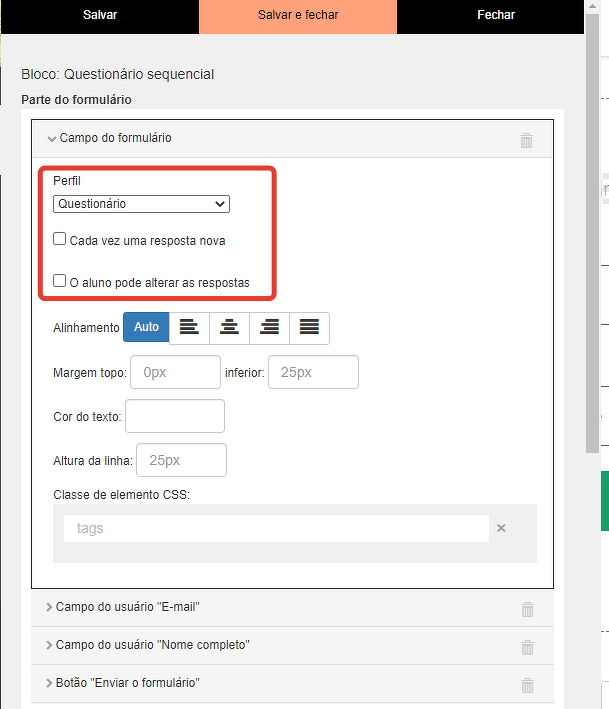This screenshot has width=609, height=709.
Task: Set alignment to center
Action: tap(229, 328)
